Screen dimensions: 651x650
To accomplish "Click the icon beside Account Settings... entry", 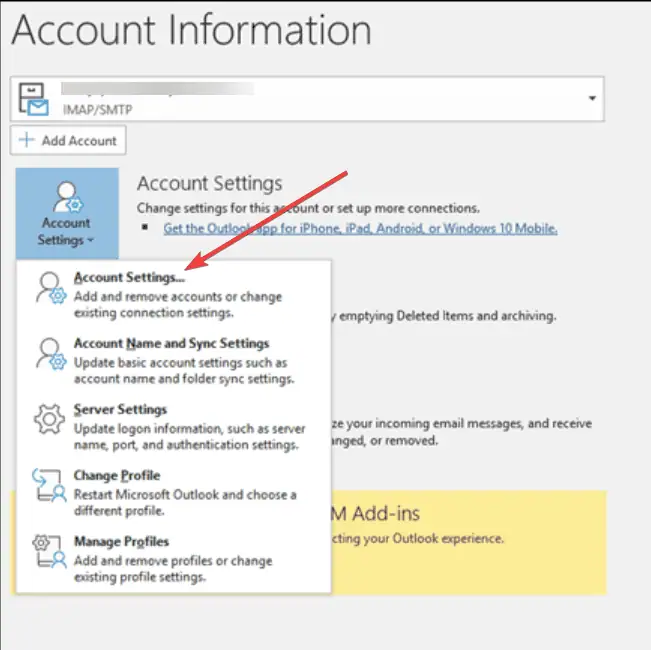I will (51, 288).
